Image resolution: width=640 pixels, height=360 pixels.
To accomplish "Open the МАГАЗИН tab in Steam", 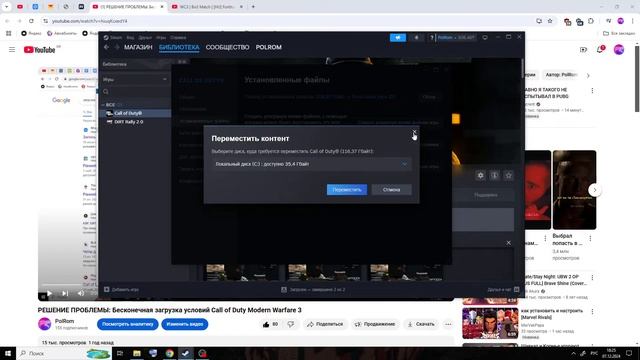I will point(138,47).
